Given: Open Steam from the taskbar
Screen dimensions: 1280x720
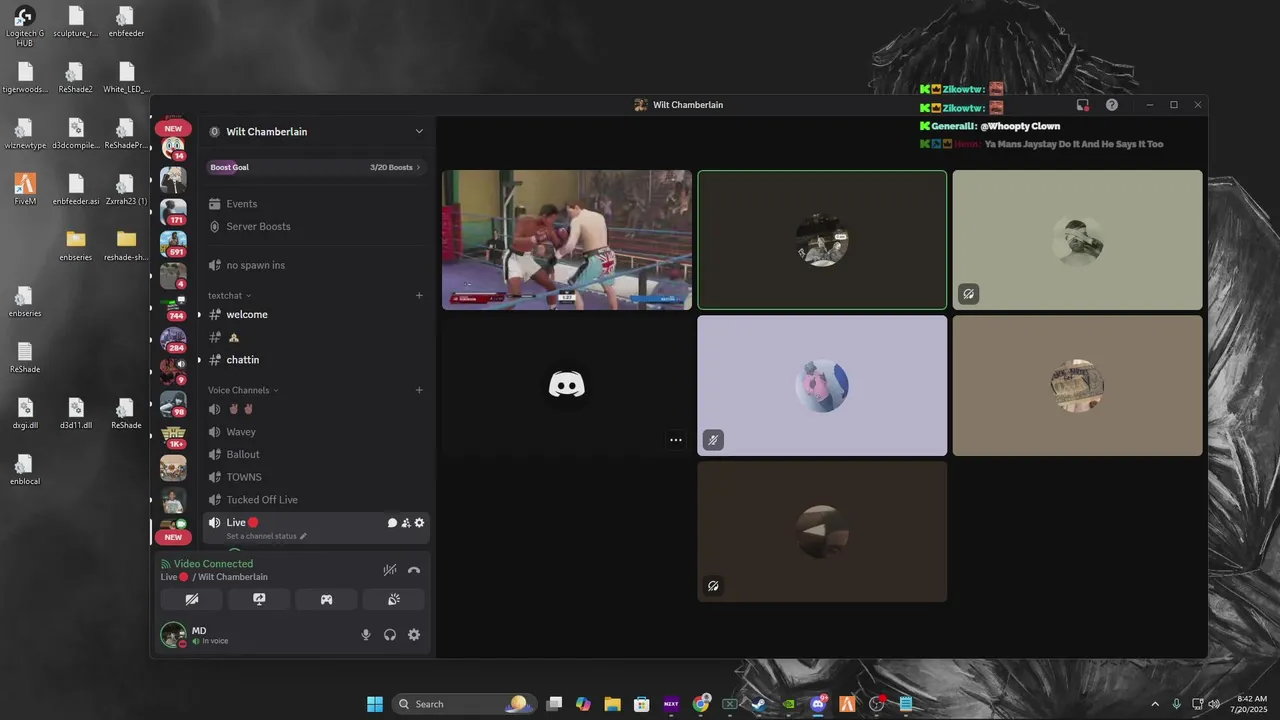Looking at the screenshot, I should pyautogui.click(x=759, y=704).
